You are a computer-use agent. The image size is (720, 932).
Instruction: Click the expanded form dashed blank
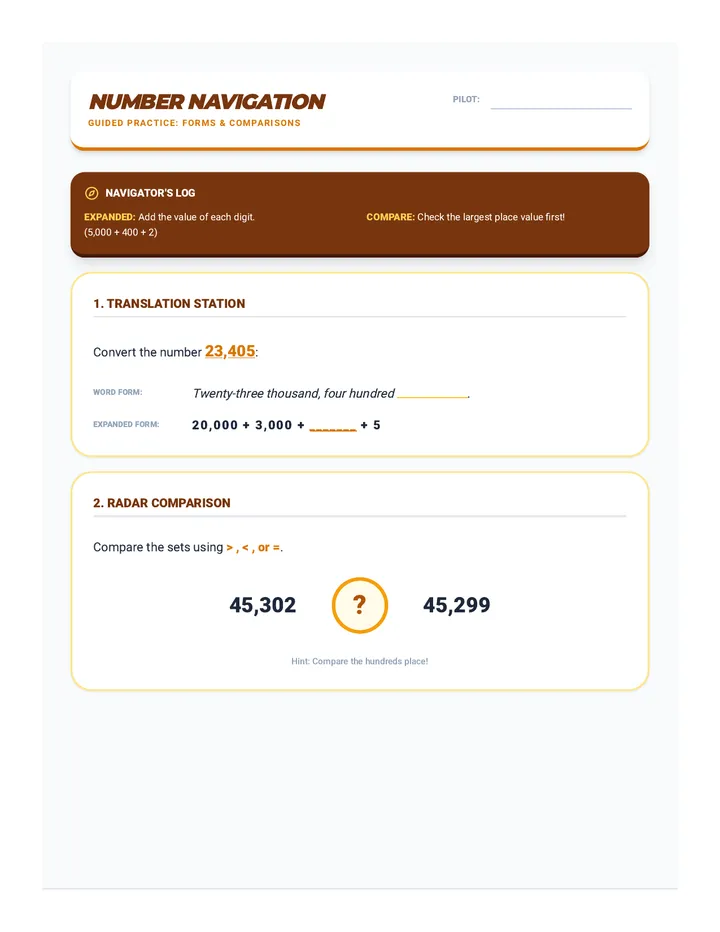333,426
